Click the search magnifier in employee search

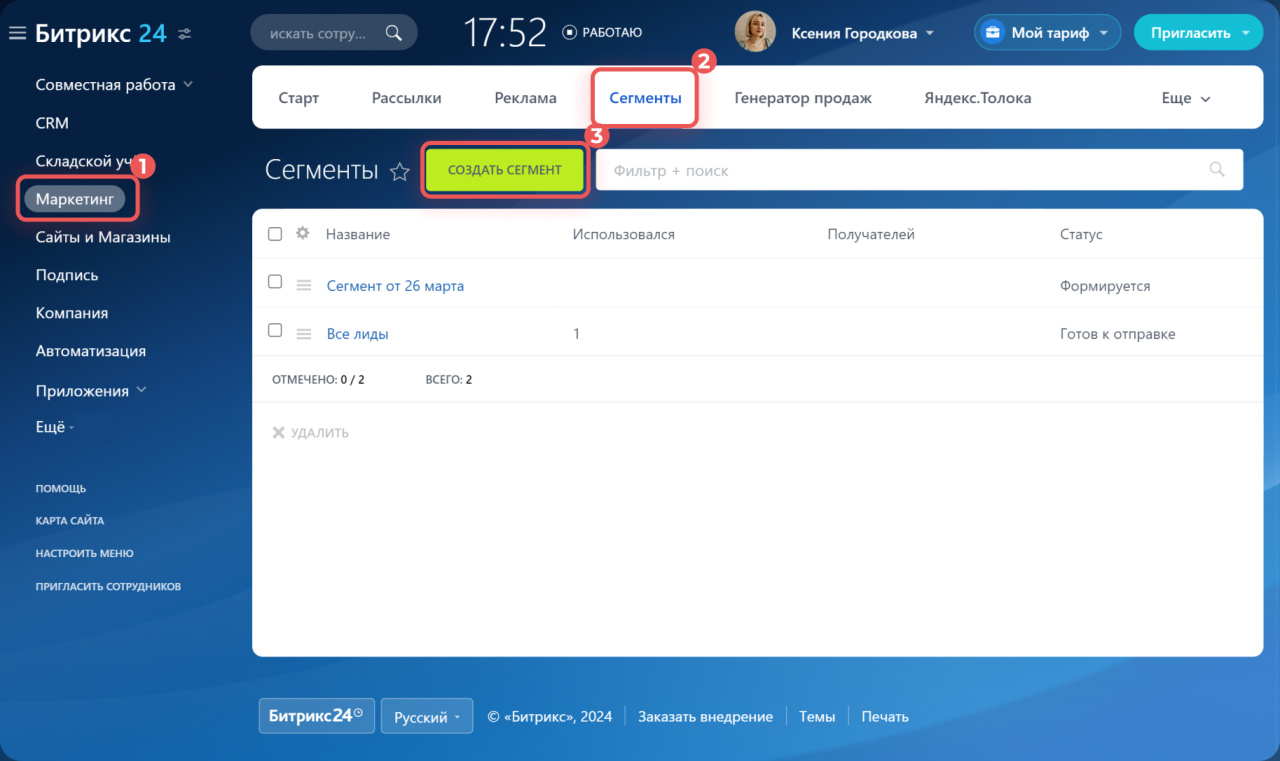click(x=394, y=33)
